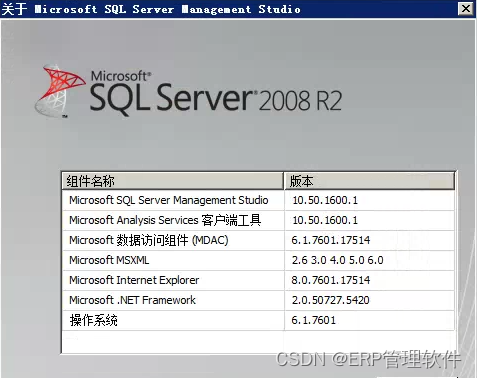The image size is (477, 378).
Task: Click operating system version 6.1.7601
Action: (x=314, y=320)
